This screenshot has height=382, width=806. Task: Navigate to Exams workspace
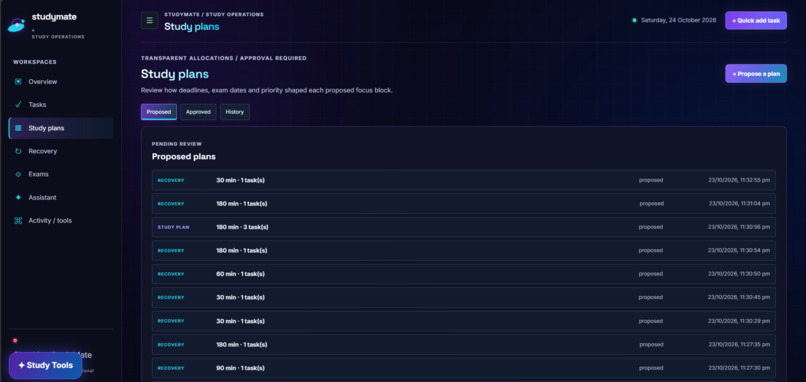(61, 174)
